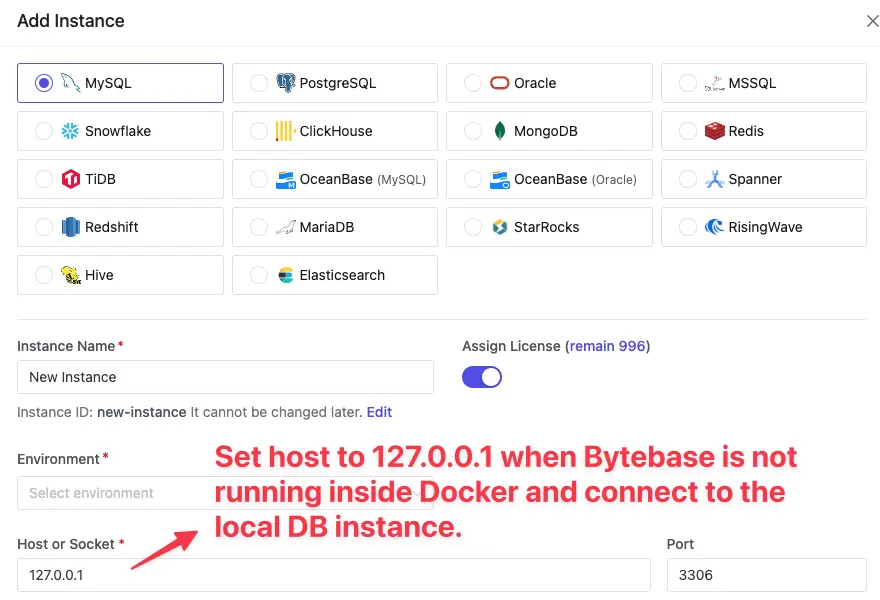Screen dimensions: 880x600
Task: Select the MySQL radio button
Action: click(x=44, y=83)
